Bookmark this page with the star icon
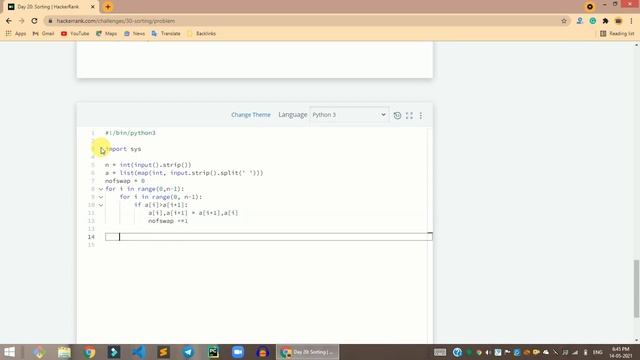 564,21
